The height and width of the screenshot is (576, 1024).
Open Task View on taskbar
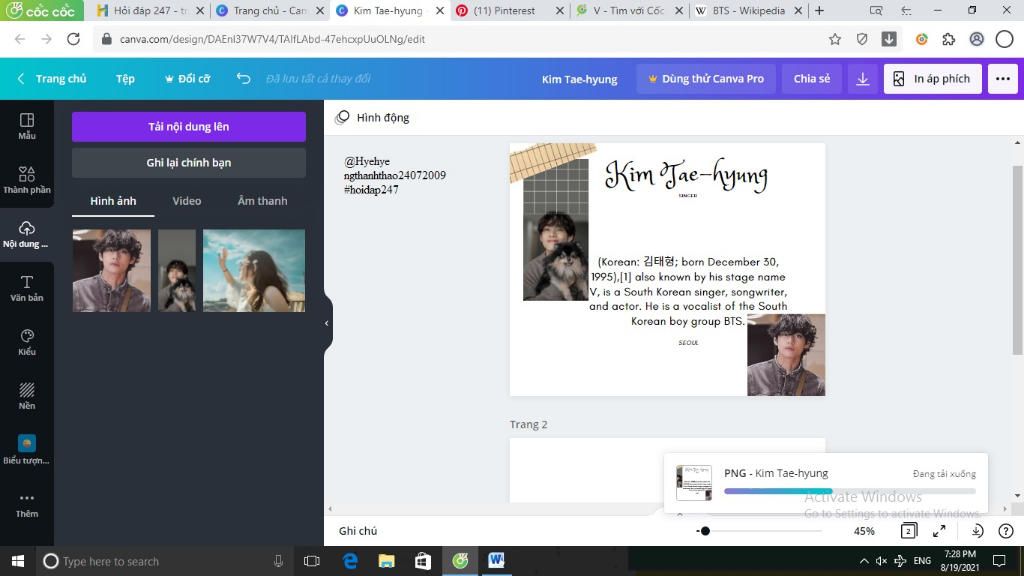point(312,561)
